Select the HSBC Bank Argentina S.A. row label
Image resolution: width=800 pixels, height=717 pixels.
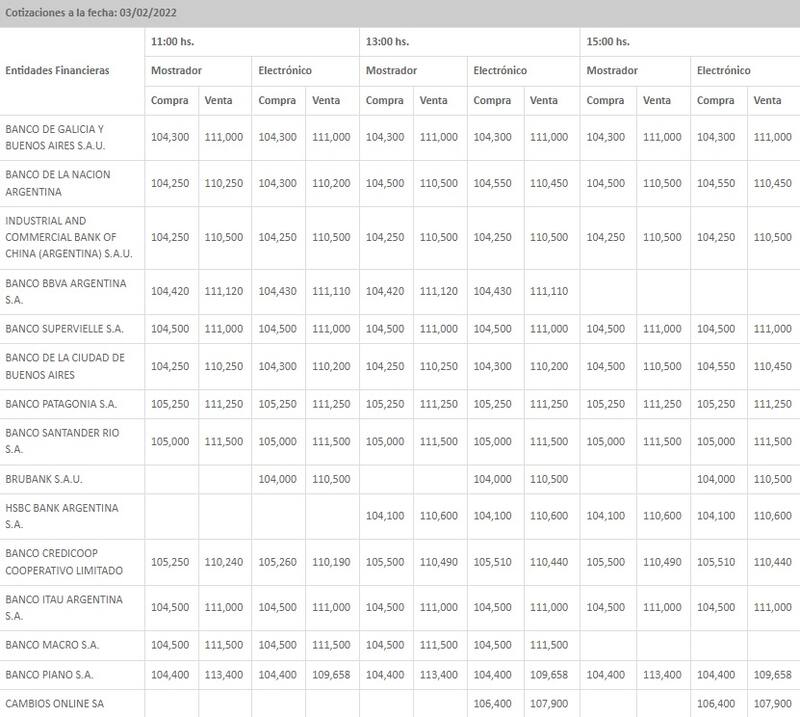coord(62,516)
